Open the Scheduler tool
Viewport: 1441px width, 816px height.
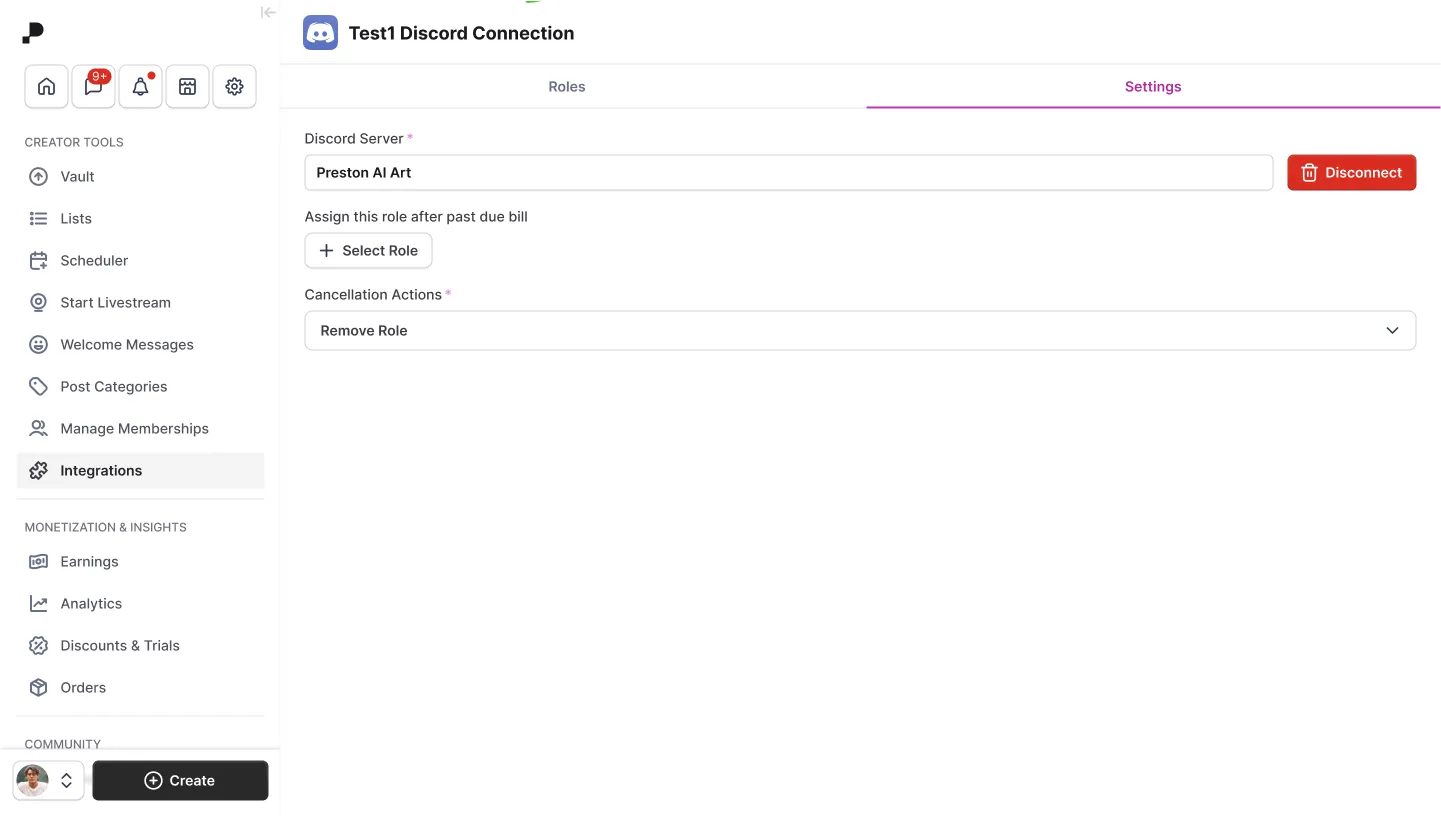pyautogui.click(x=93, y=260)
